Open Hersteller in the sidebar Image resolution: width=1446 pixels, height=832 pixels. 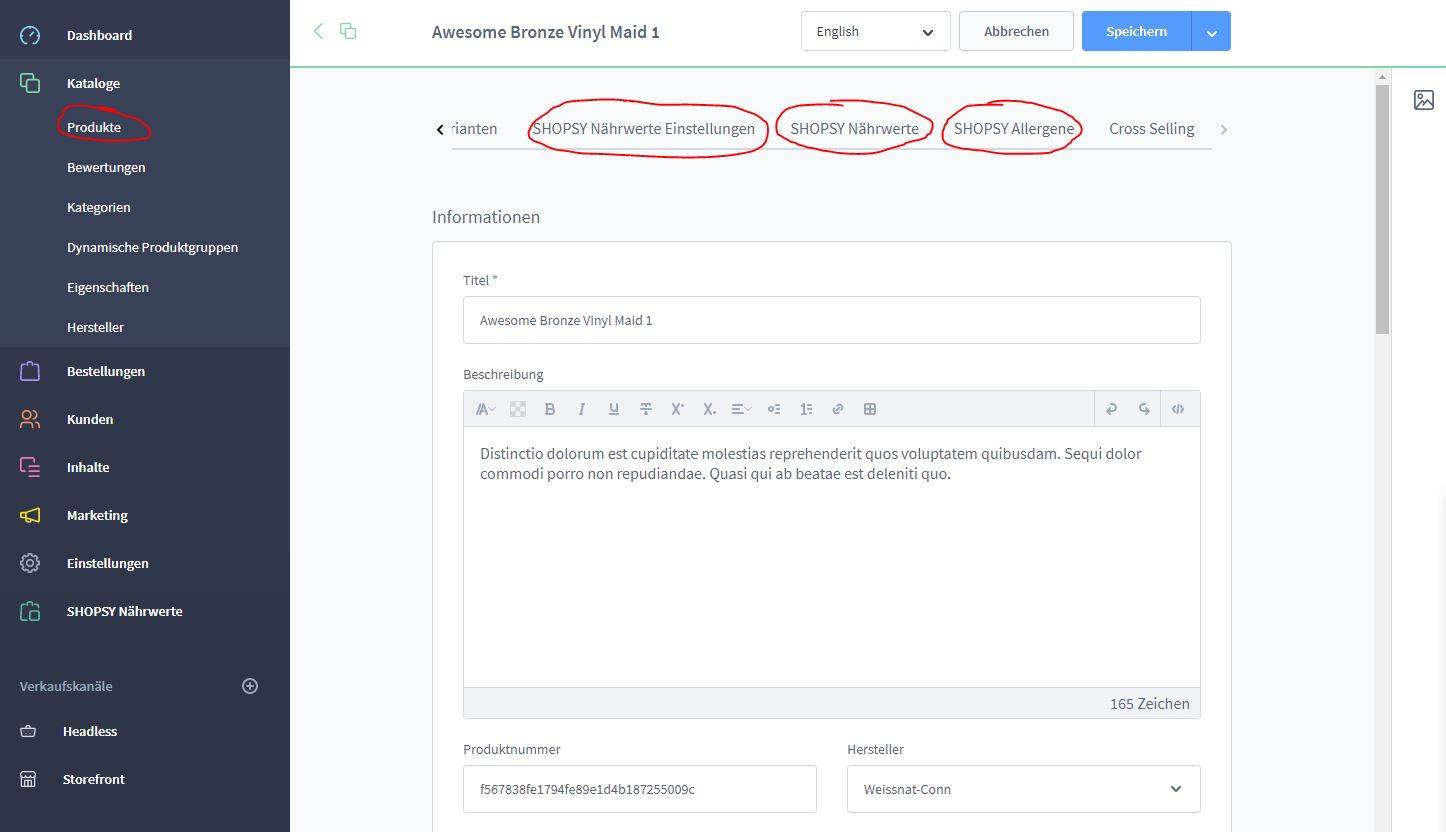[x=95, y=327]
